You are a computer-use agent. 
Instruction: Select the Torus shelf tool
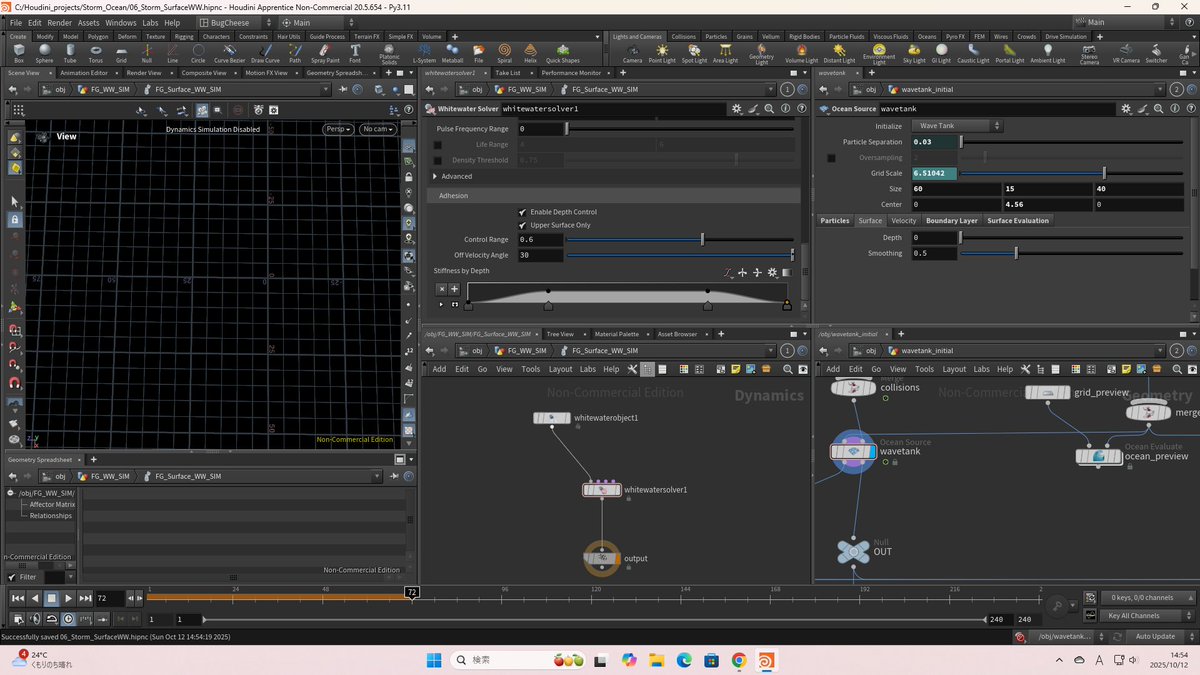coord(96,53)
